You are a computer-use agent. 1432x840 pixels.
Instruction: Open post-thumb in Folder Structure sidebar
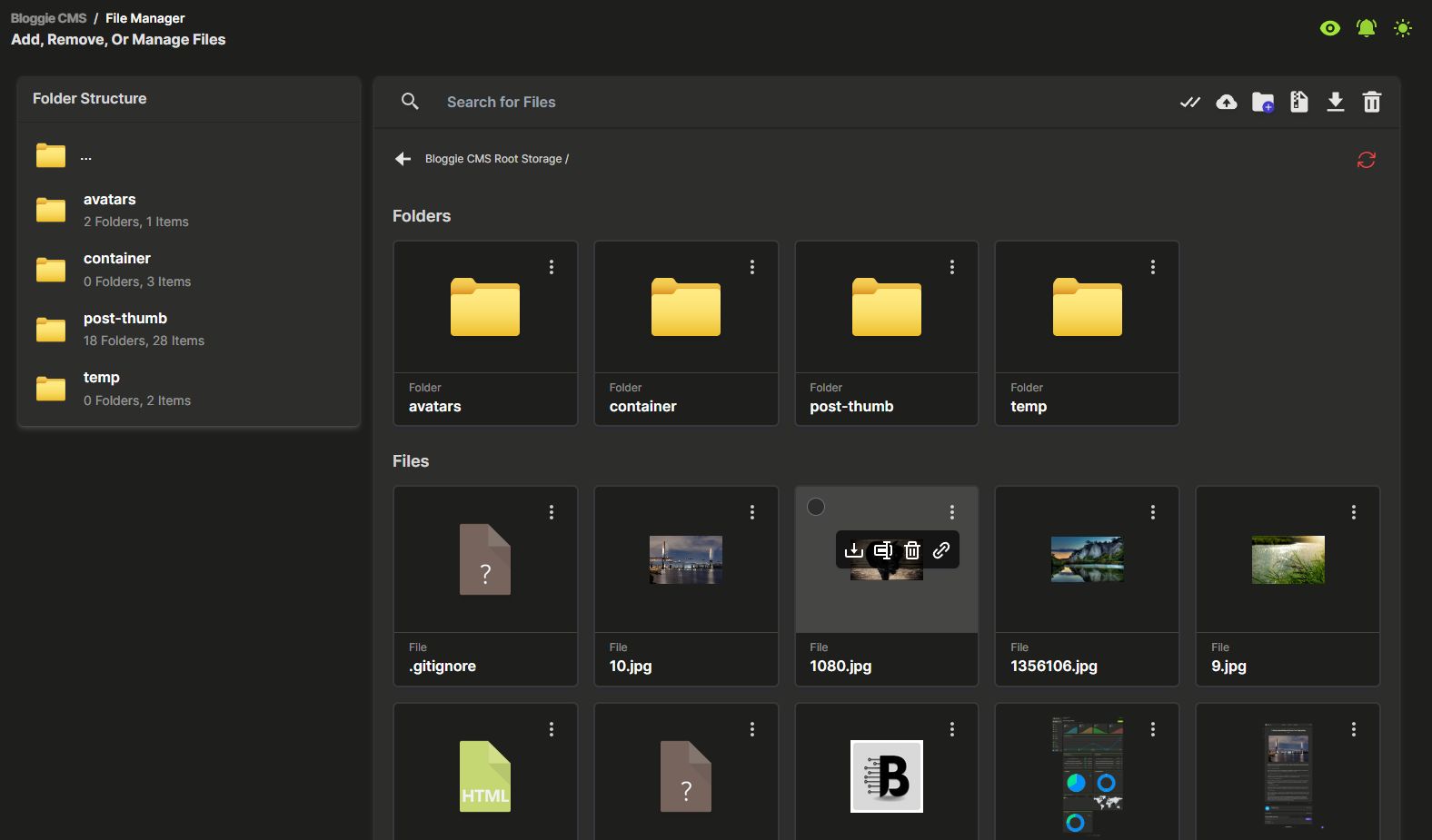125,319
